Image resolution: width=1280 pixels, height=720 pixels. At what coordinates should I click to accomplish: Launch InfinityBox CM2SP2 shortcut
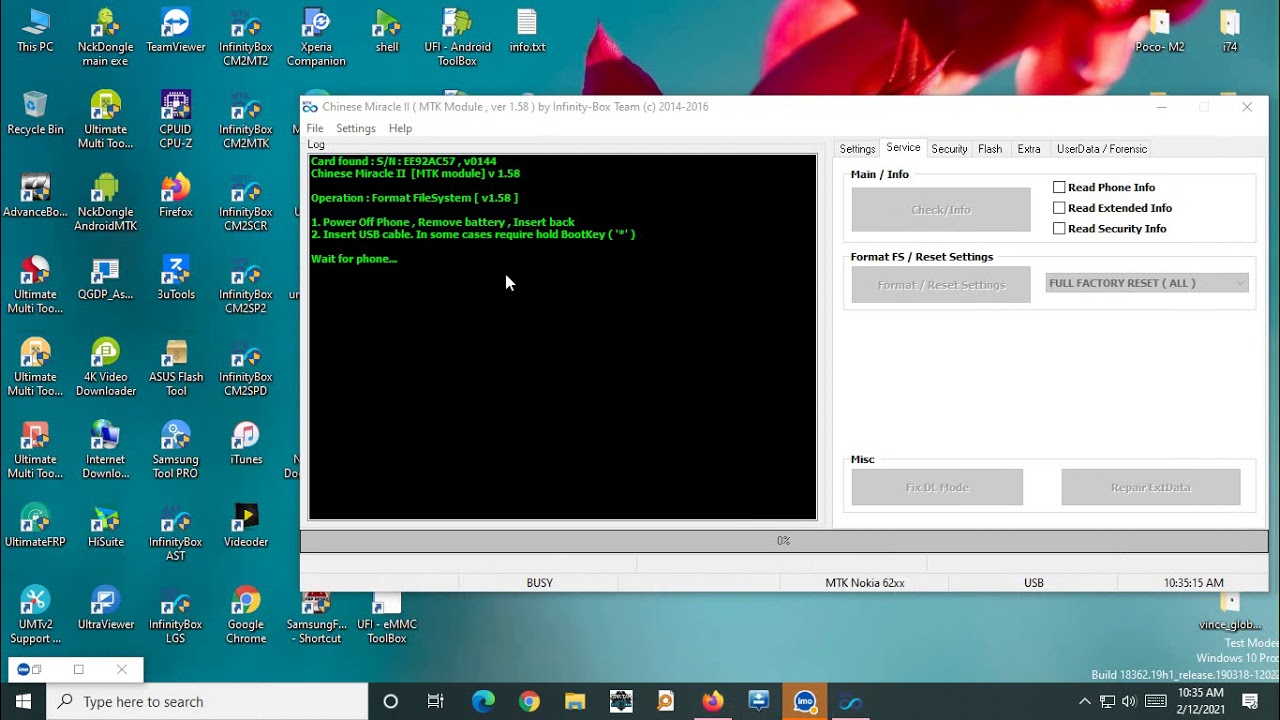point(246,285)
